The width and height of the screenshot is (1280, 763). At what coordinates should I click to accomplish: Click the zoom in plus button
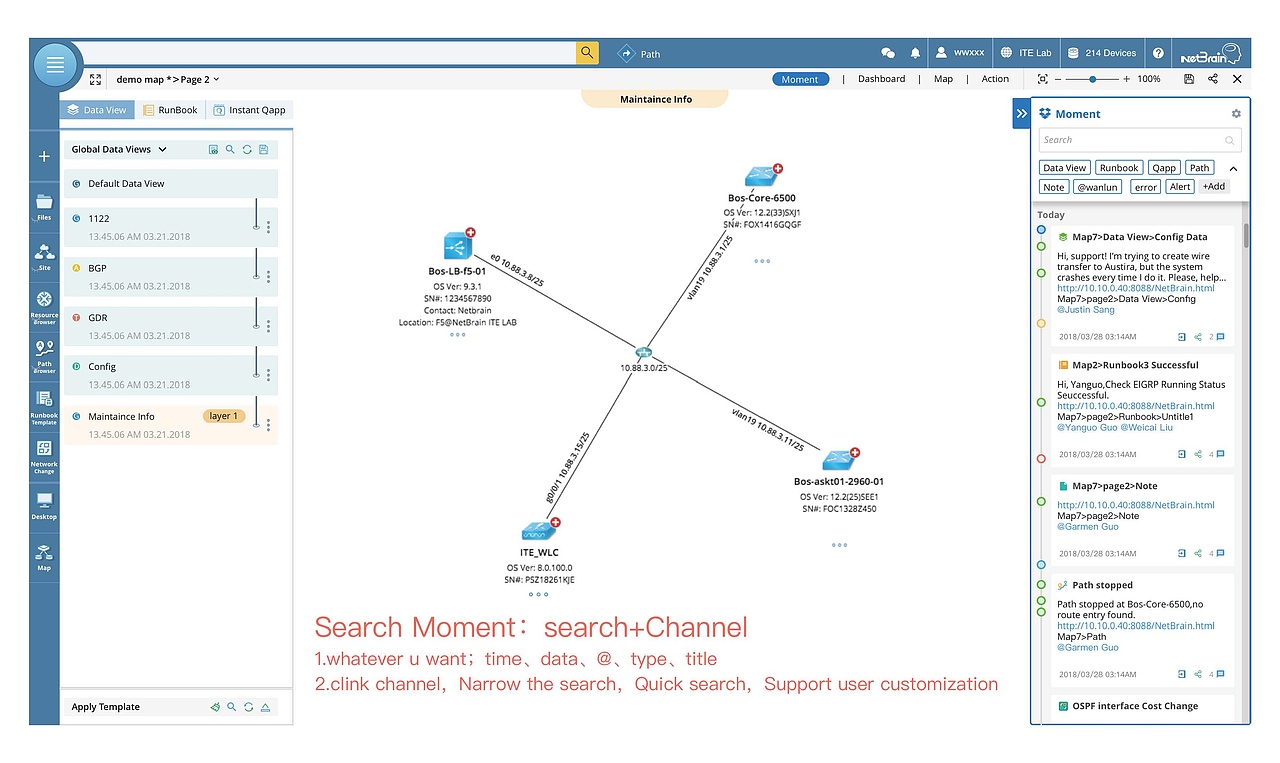[1126, 79]
